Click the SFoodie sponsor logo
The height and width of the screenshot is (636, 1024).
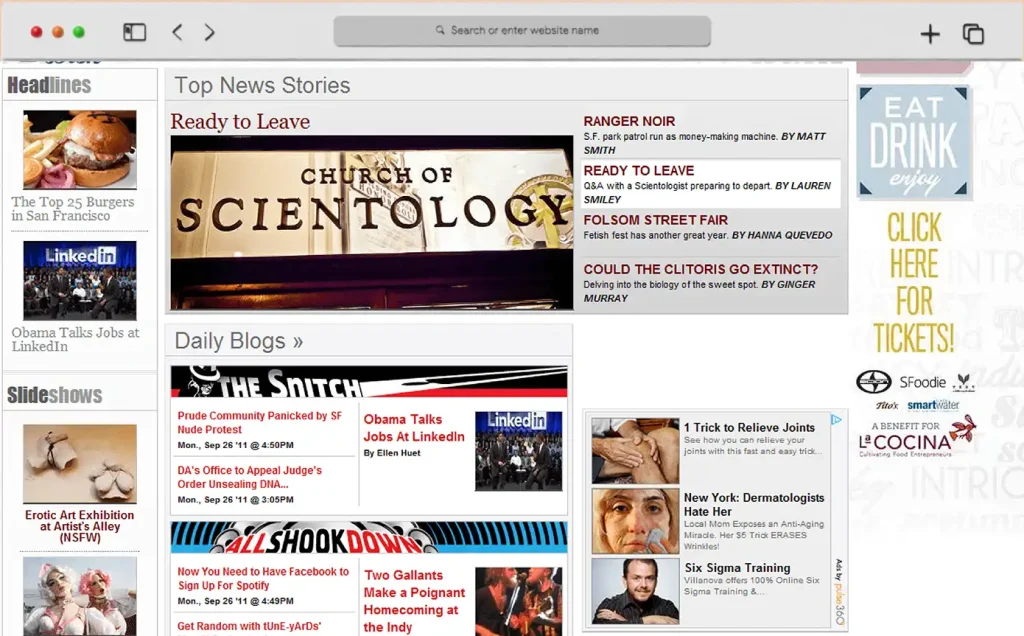point(922,382)
